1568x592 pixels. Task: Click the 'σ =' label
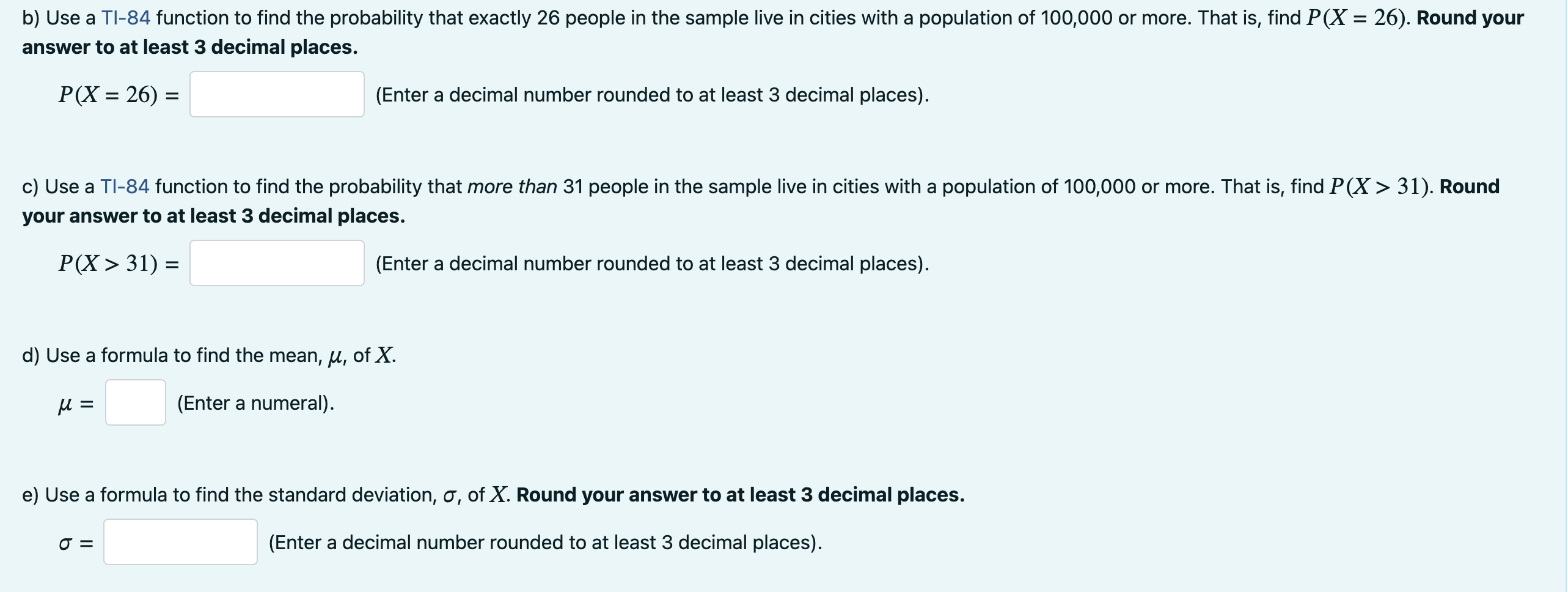point(76,543)
